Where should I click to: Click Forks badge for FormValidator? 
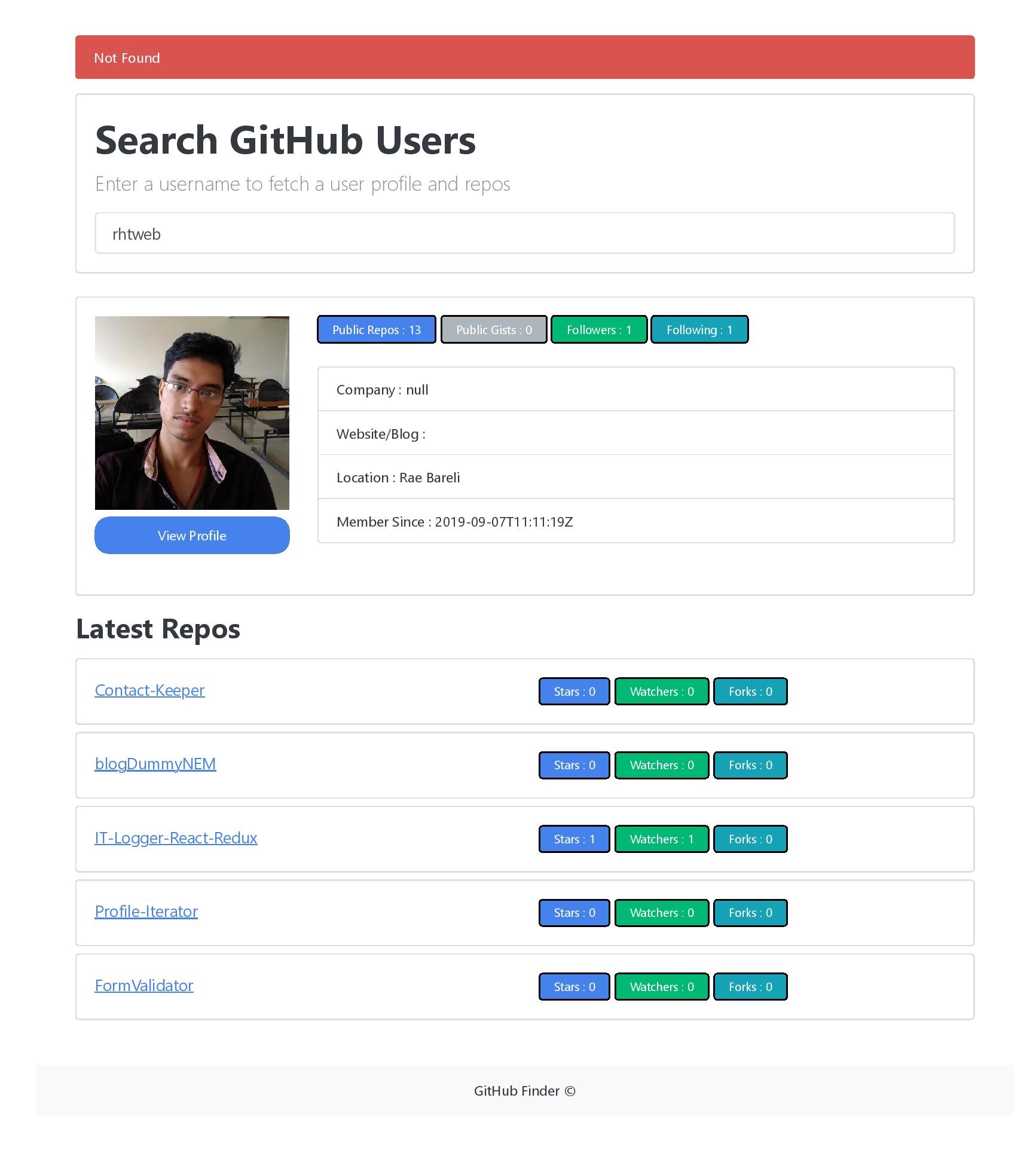tap(750, 987)
